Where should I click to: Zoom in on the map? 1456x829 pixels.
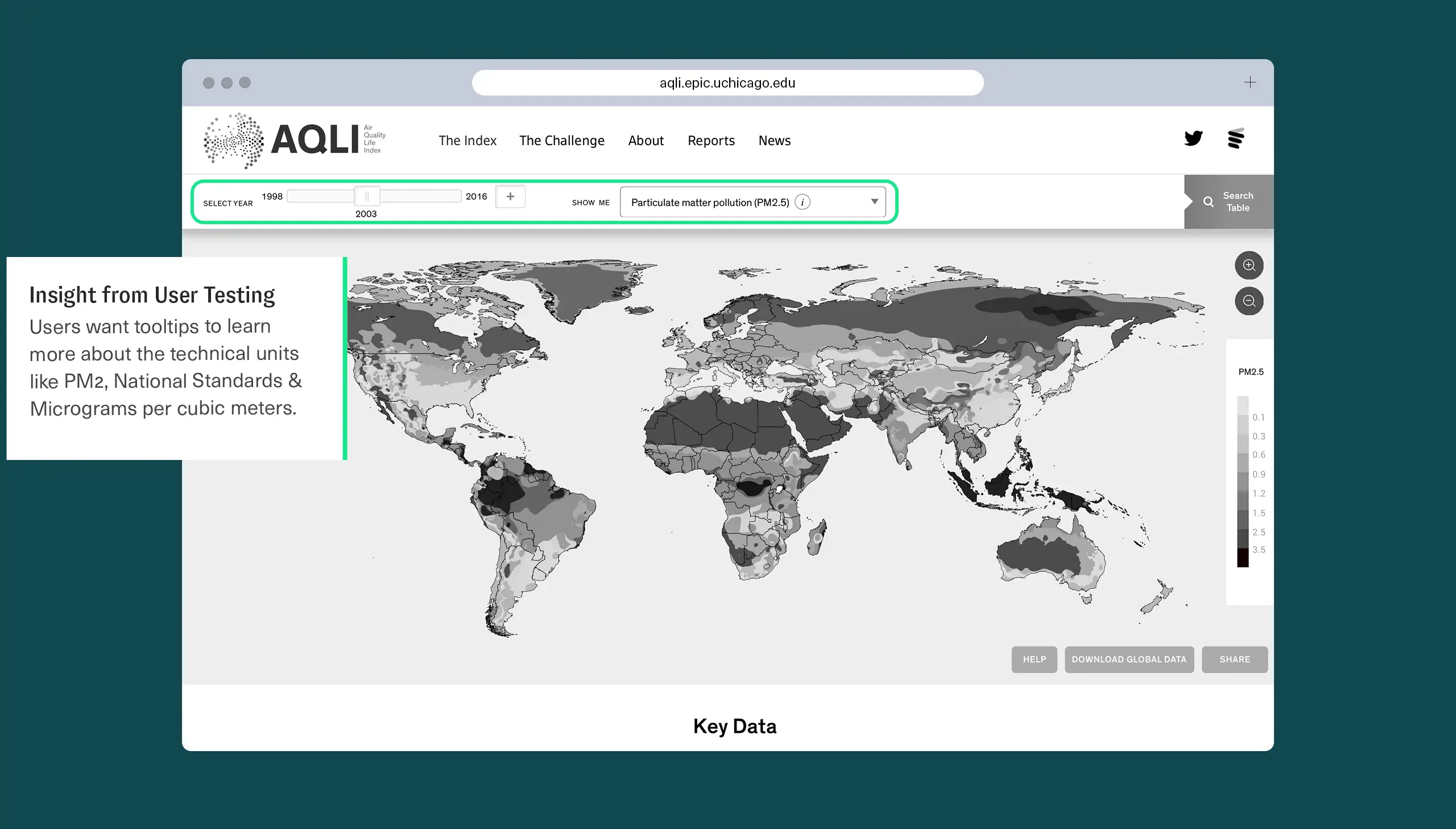1249,266
